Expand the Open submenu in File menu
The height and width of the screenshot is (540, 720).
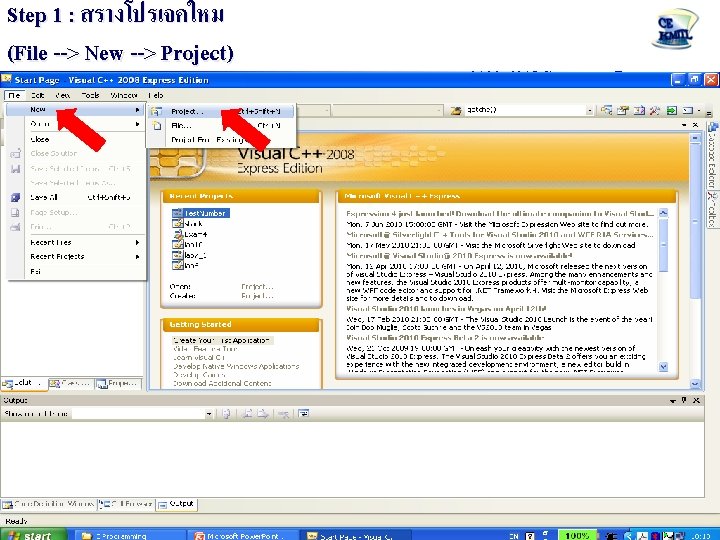(76, 124)
